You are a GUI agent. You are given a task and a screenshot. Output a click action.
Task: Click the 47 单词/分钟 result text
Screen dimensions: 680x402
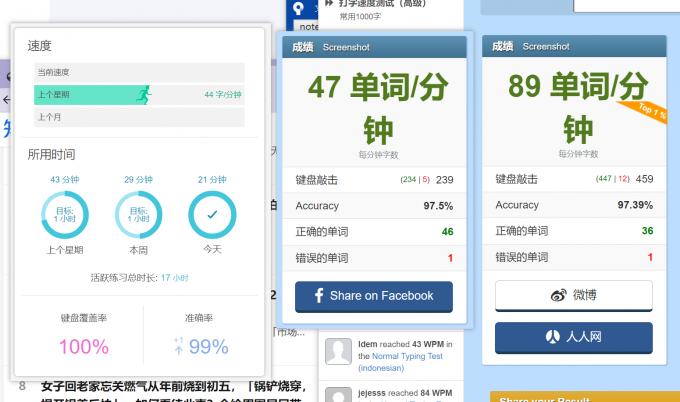pos(378,108)
